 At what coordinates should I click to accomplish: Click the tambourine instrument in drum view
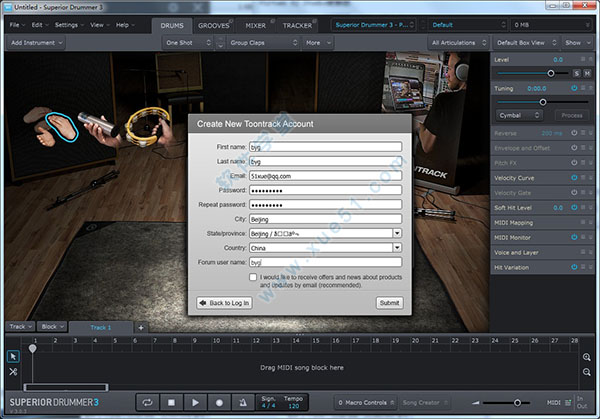pos(147,127)
